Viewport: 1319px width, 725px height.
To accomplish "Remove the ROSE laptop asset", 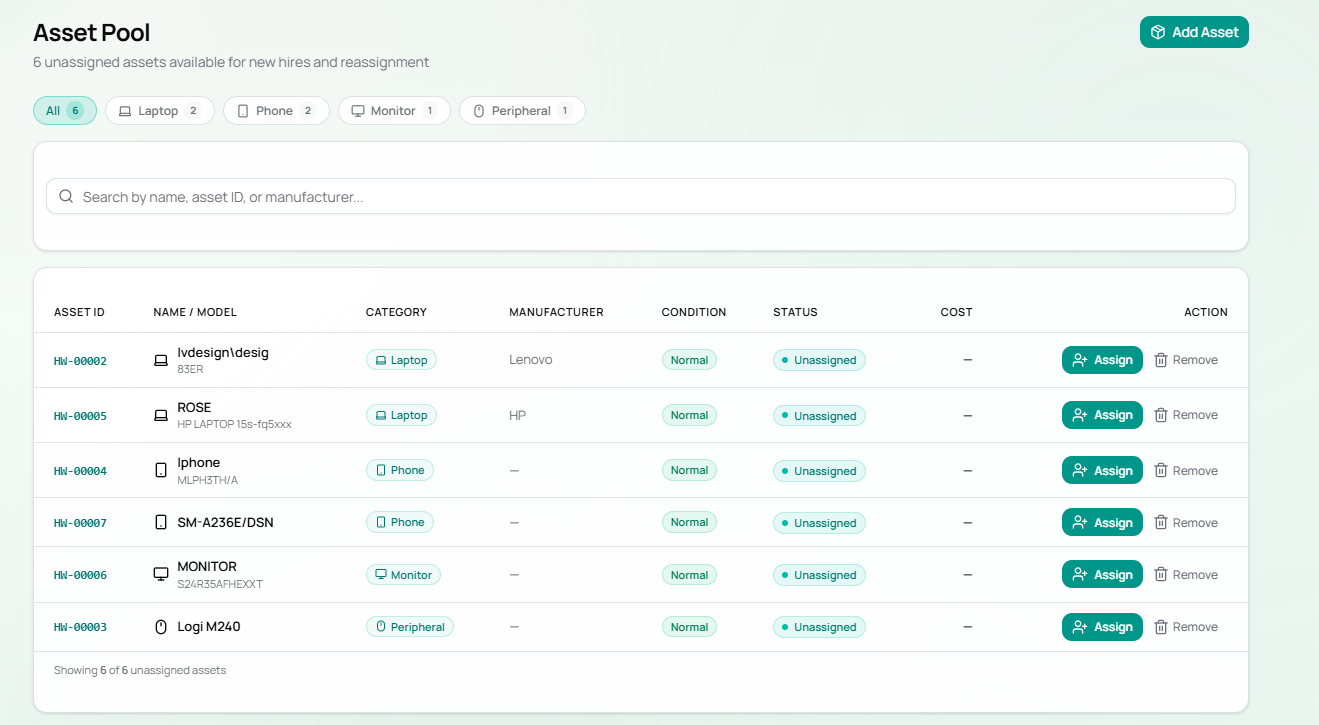I will [1186, 415].
